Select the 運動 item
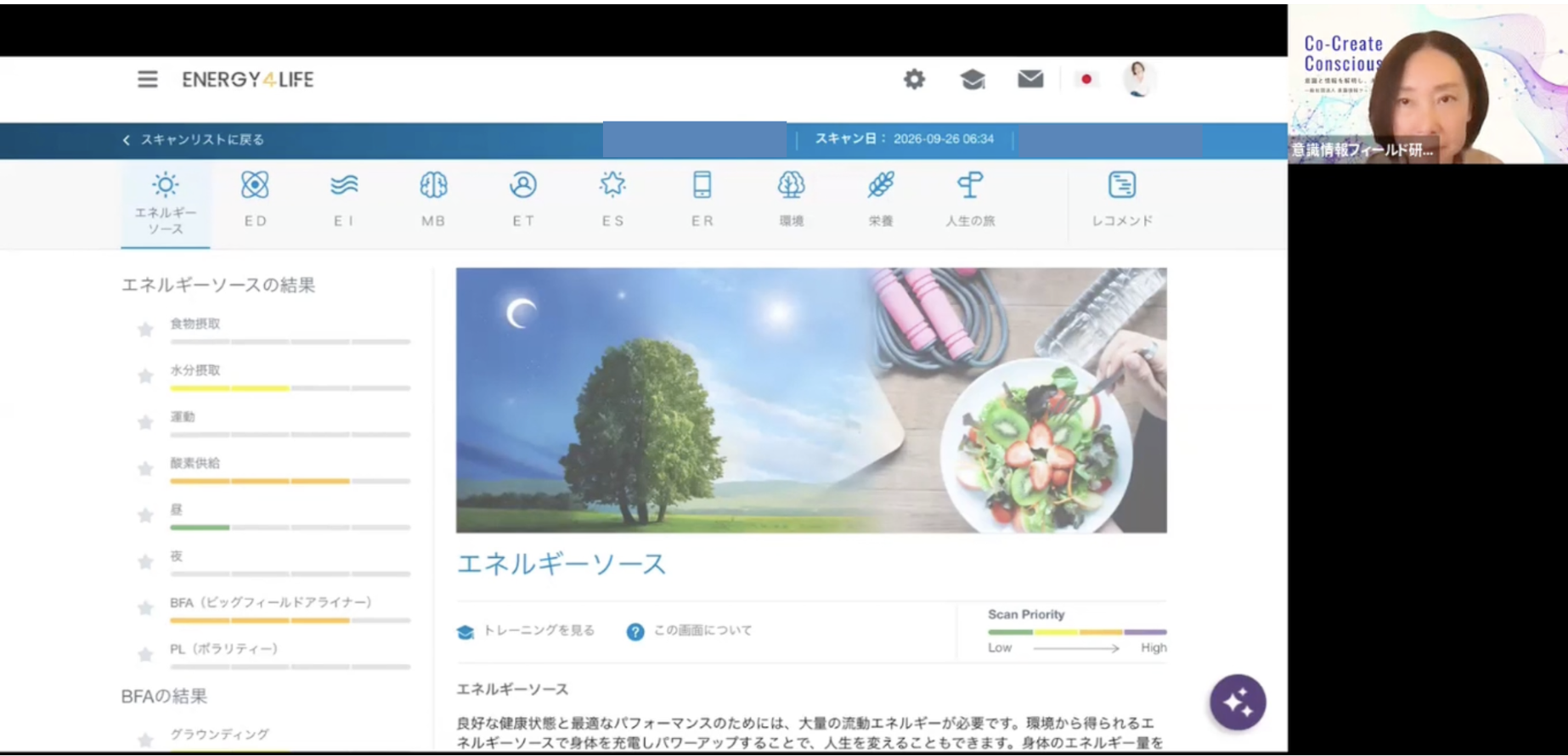The image size is (1568, 756). click(x=183, y=417)
